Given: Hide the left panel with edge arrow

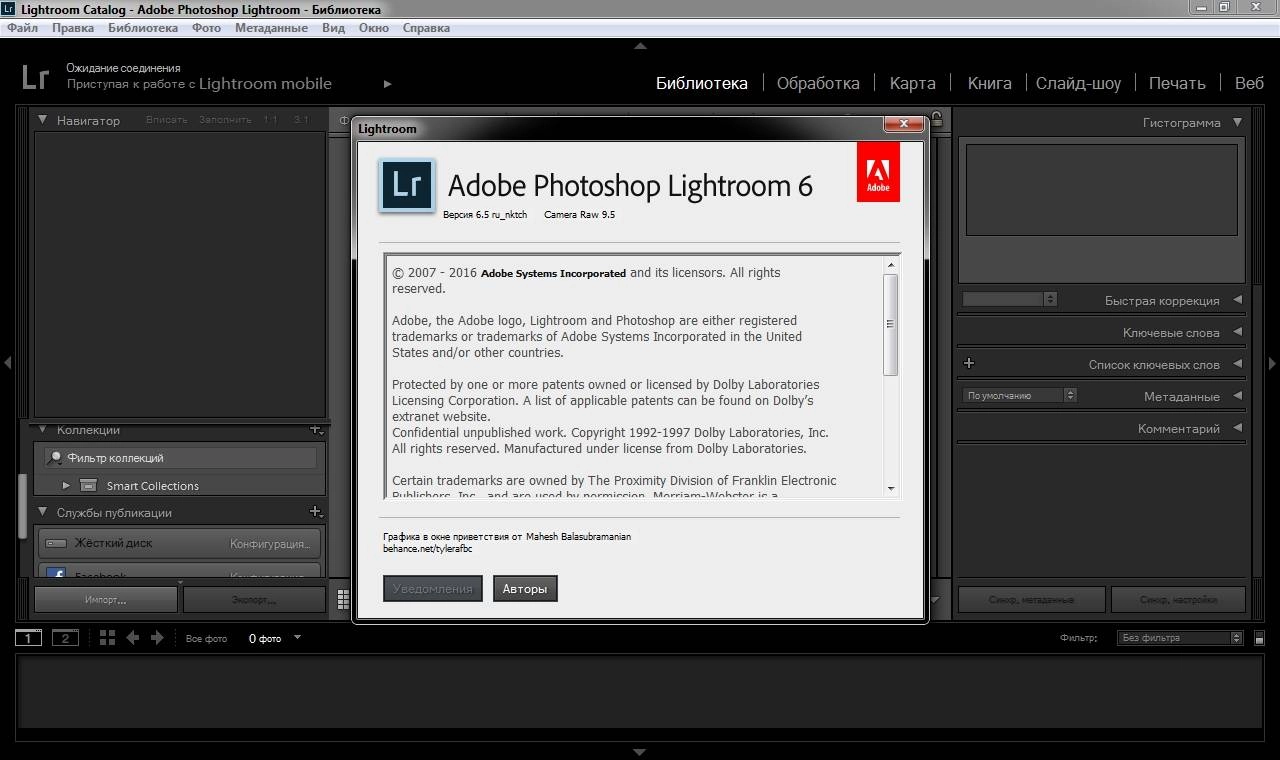Looking at the screenshot, I should [x=8, y=363].
